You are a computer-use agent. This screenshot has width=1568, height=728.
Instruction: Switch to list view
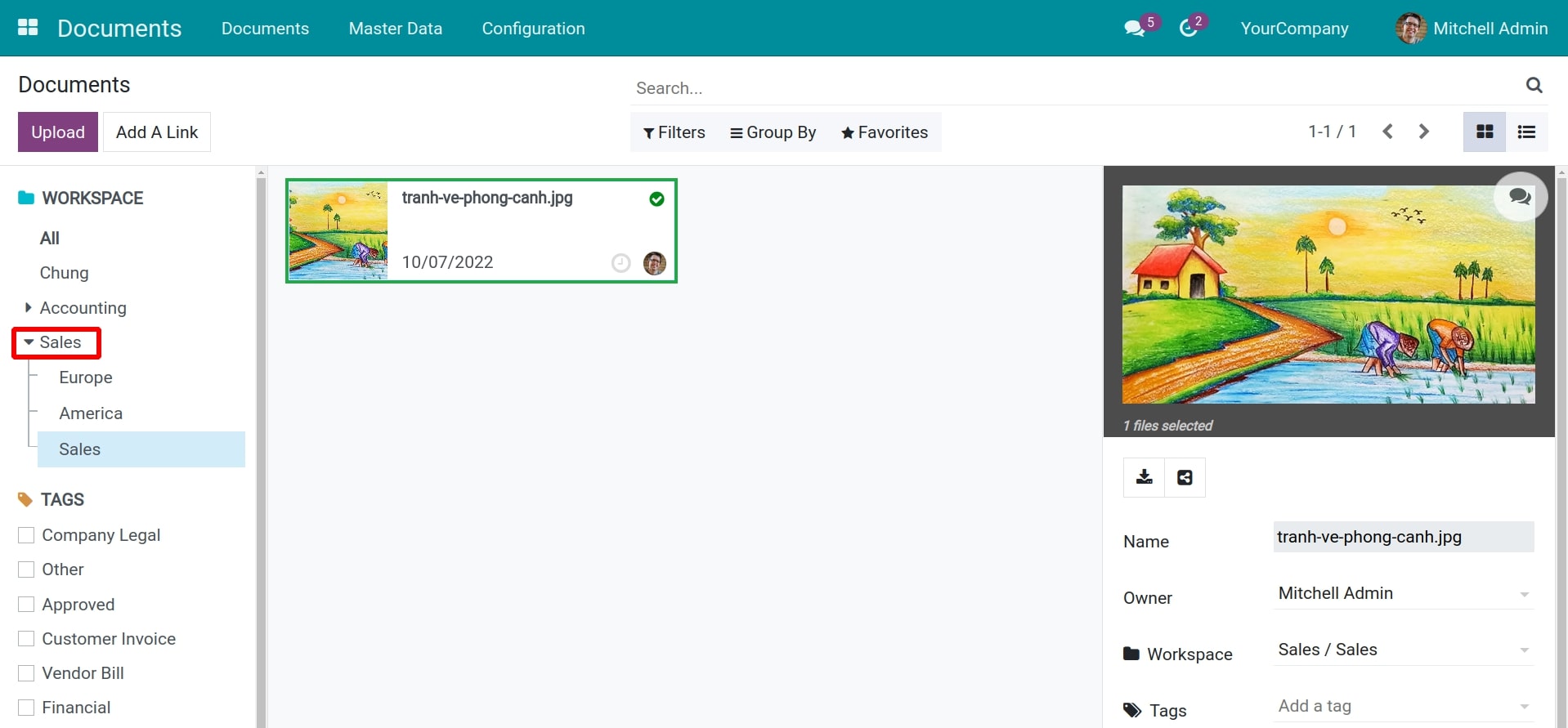tap(1526, 132)
